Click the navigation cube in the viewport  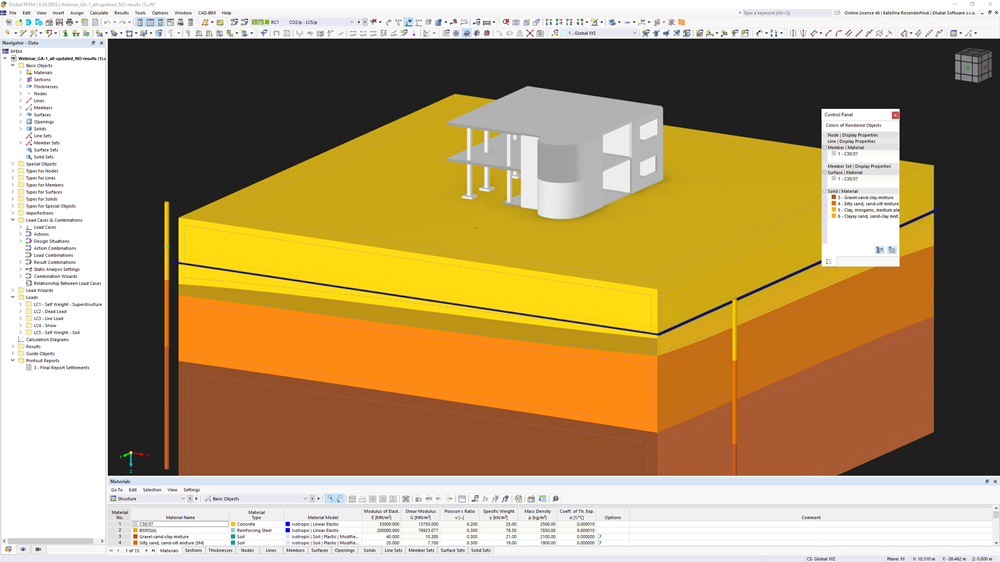click(x=973, y=66)
